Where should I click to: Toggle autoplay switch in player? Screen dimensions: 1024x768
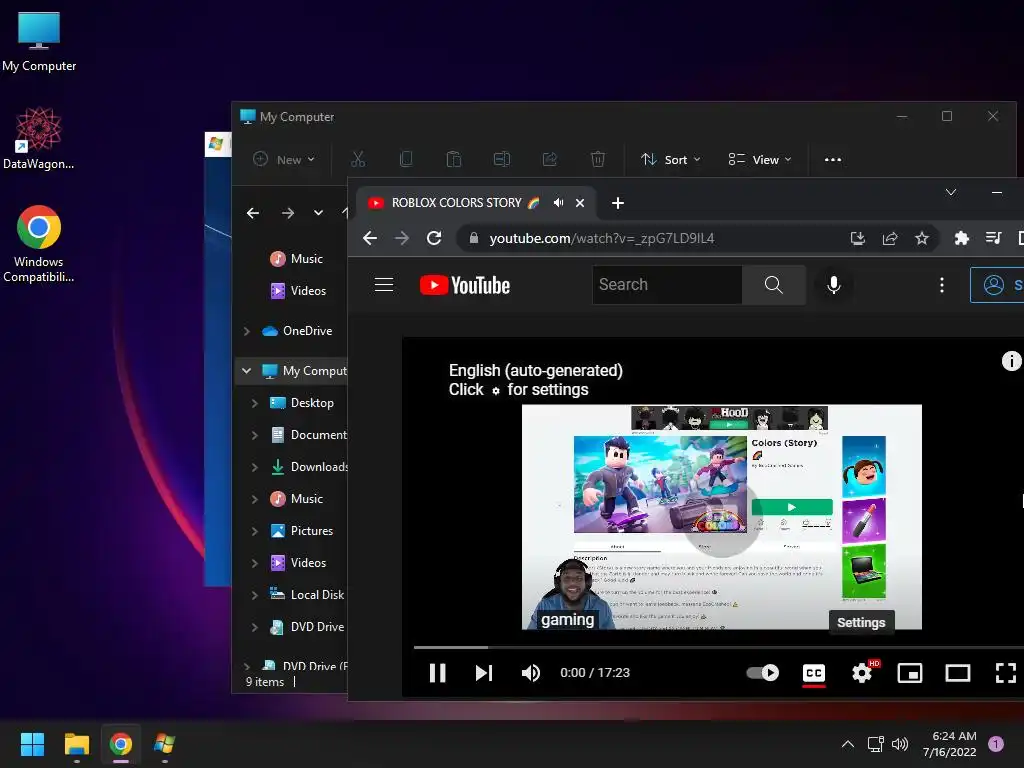click(762, 673)
